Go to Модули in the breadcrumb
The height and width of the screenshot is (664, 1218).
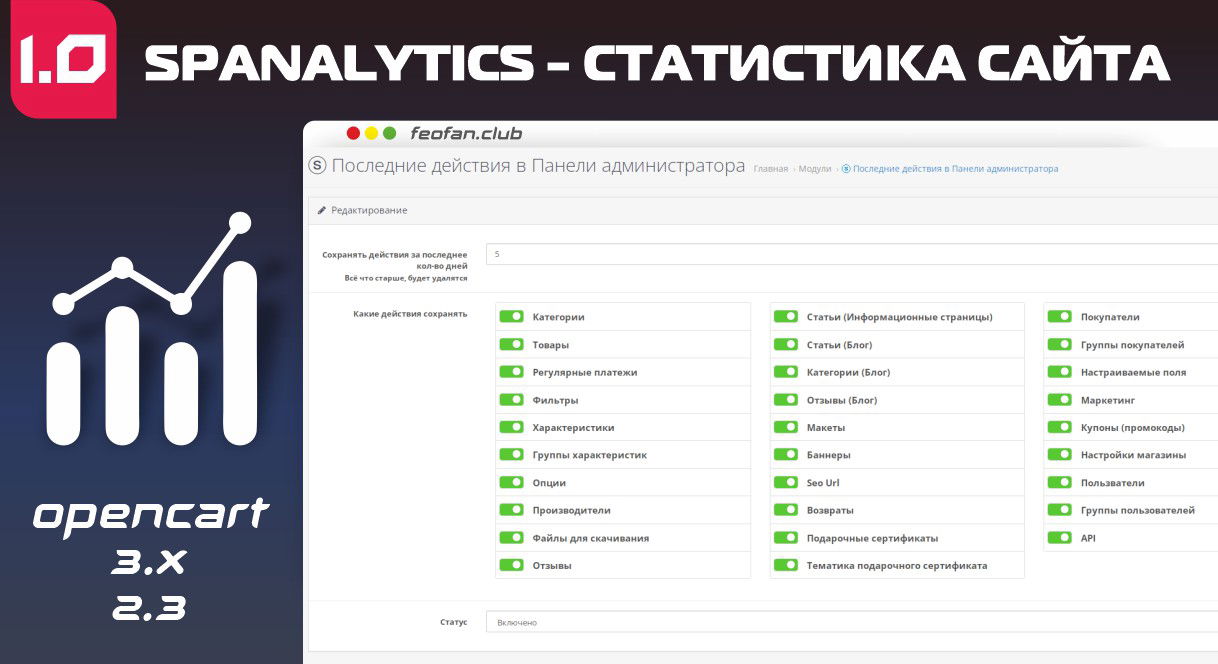click(814, 169)
